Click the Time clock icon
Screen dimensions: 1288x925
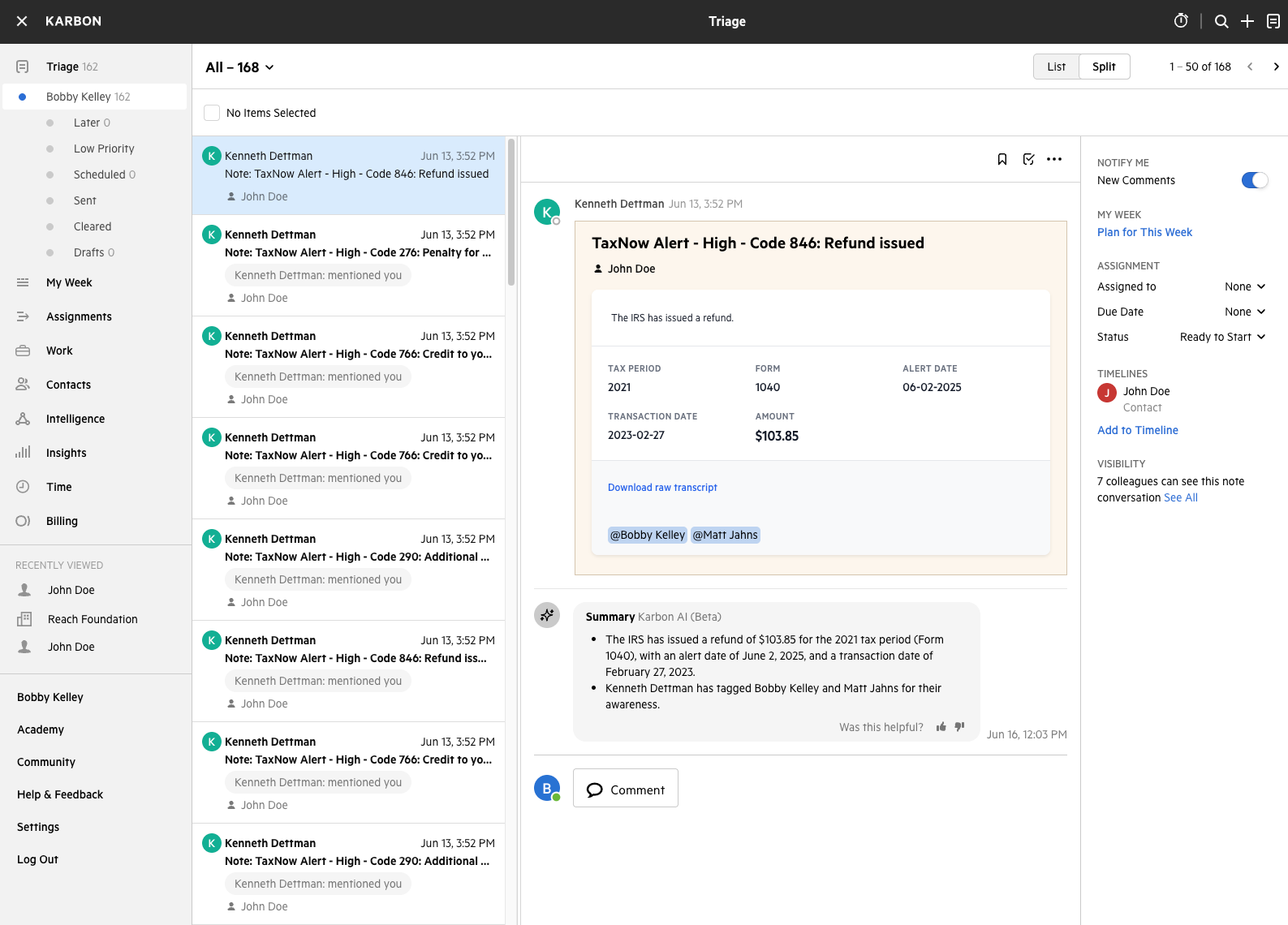click(23, 487)
